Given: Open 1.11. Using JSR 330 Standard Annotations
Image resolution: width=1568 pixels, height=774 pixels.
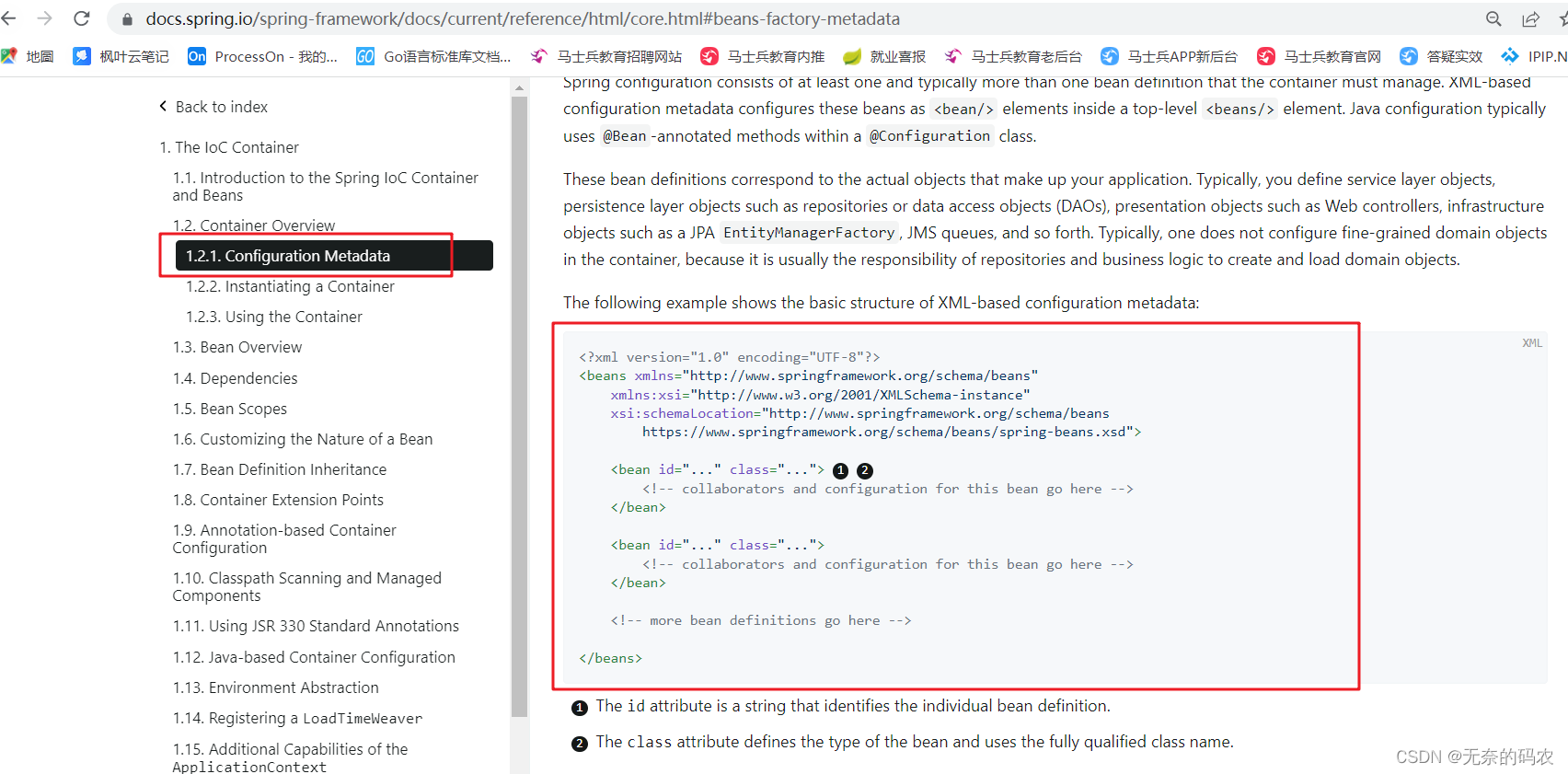Looking at the screenshot, I should pyautogui.click(x=316, y=626).
